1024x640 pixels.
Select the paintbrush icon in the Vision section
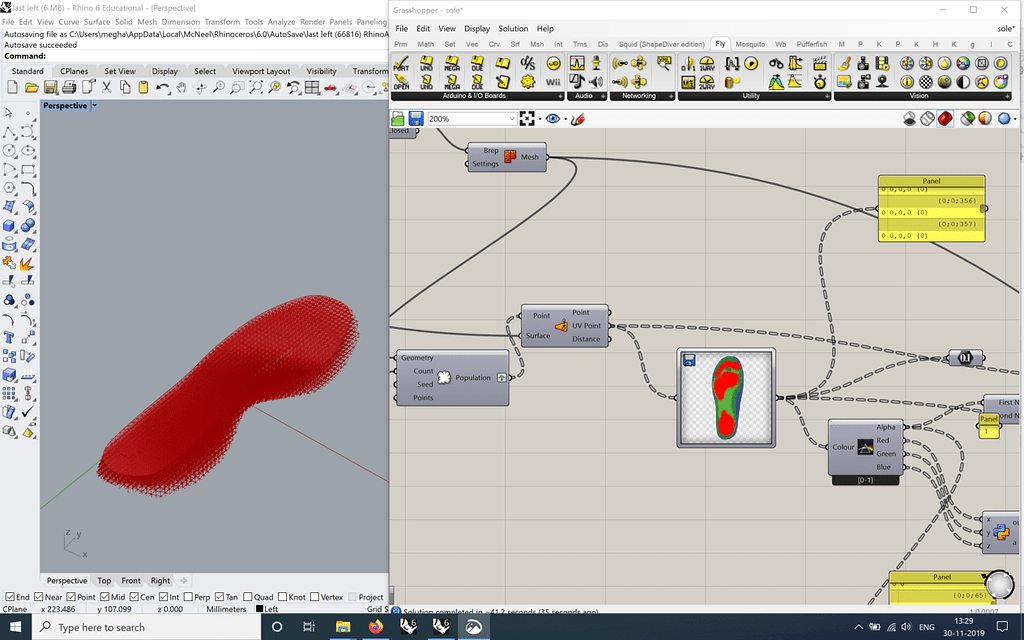point(843,61)
